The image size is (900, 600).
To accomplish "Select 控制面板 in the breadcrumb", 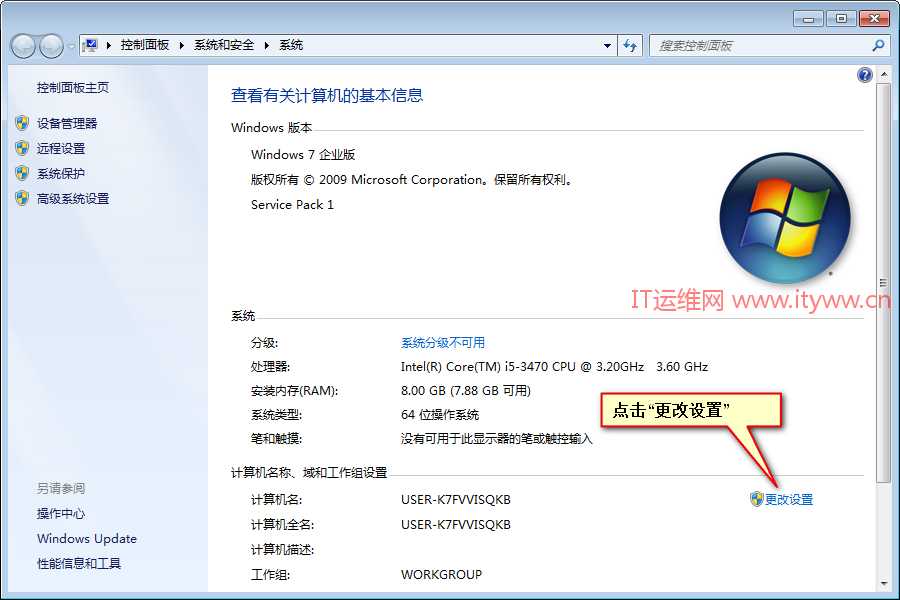I will pos(145,45).
